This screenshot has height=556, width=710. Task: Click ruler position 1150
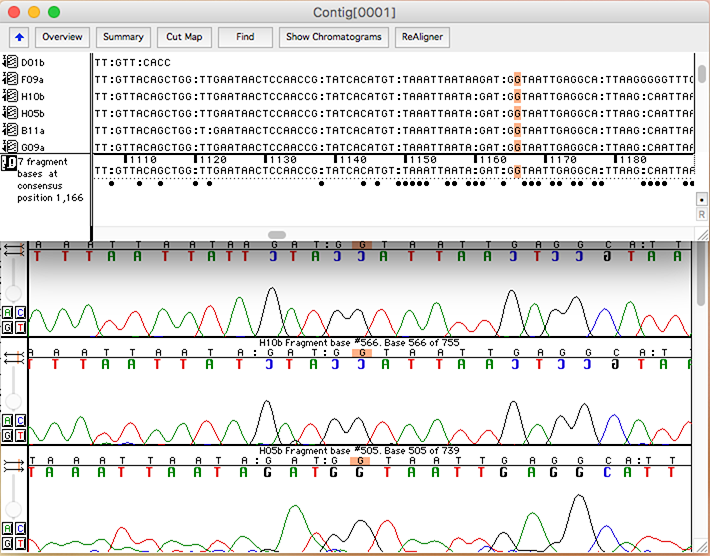(421, 159)
